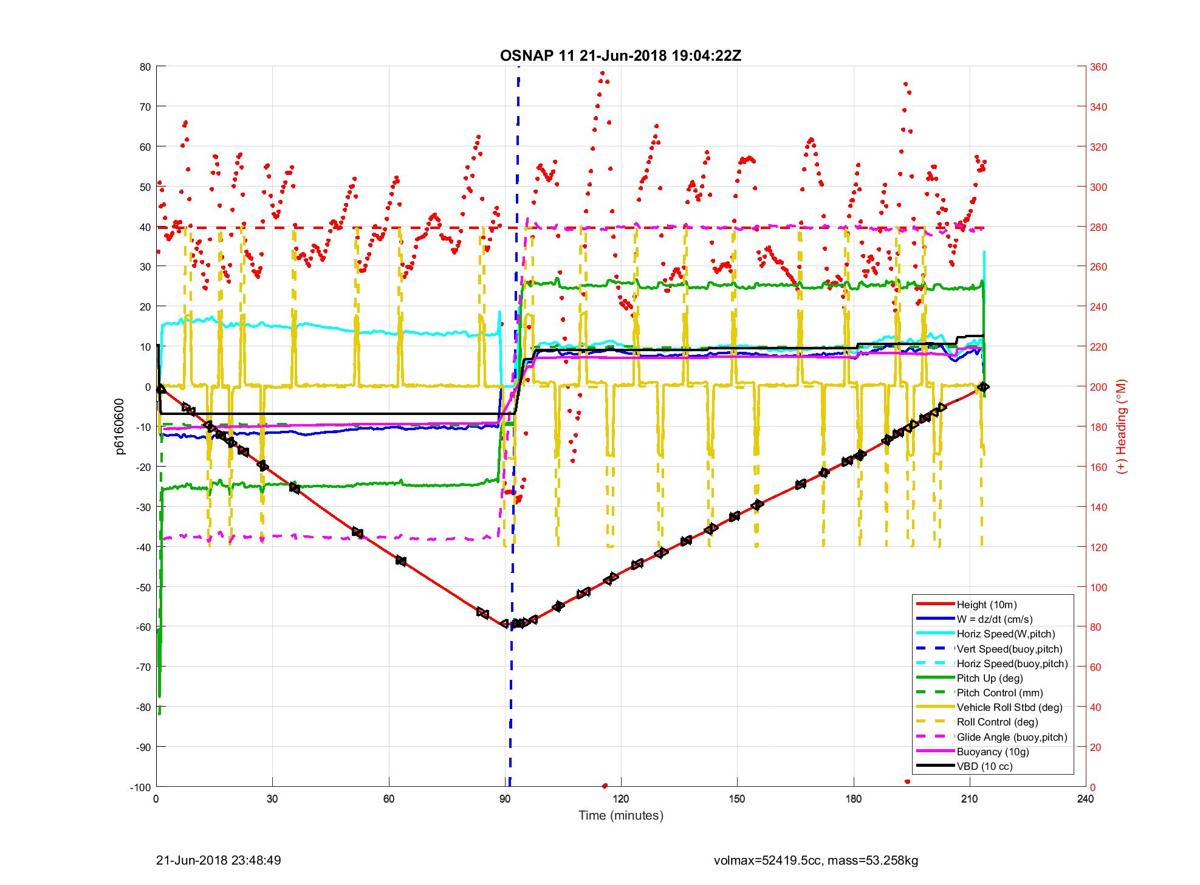Click the 70 tick on the left axis
Screen dimensions: 1200x885
click(x=144, y=107)
